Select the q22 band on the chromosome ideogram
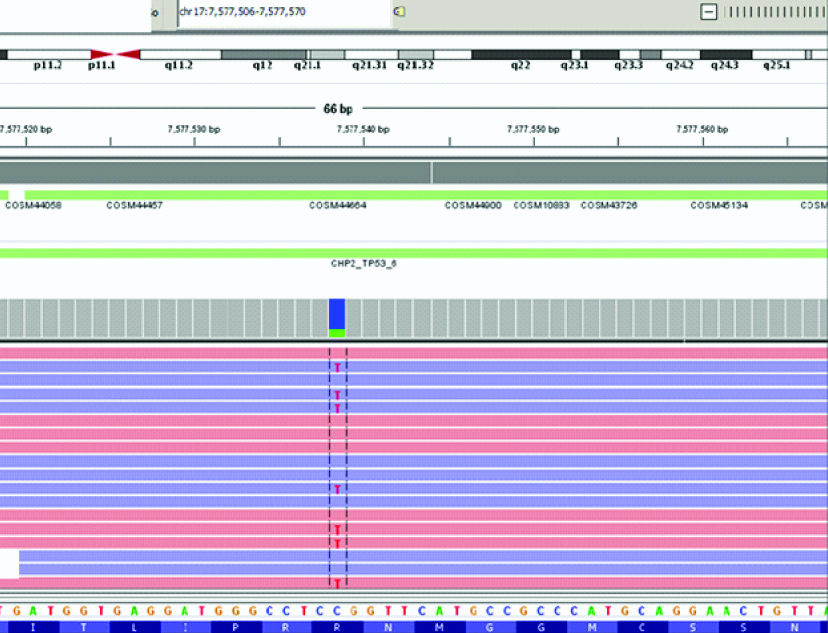 tap(520, 54)
